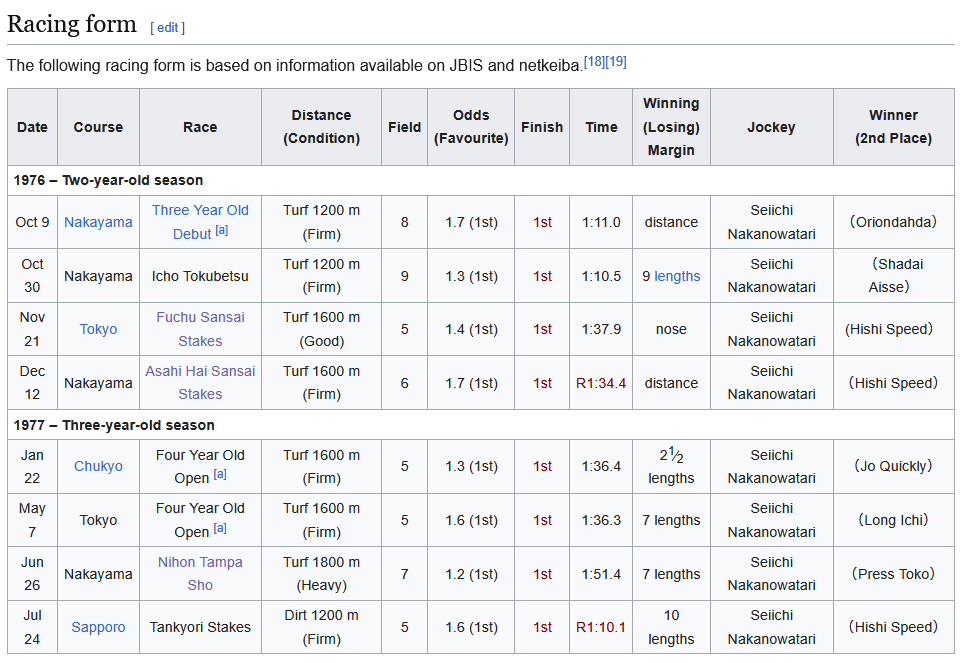Select the 1977 Three-year-old season row
Screen dimensions: 963x663
[x=481, y=425]
